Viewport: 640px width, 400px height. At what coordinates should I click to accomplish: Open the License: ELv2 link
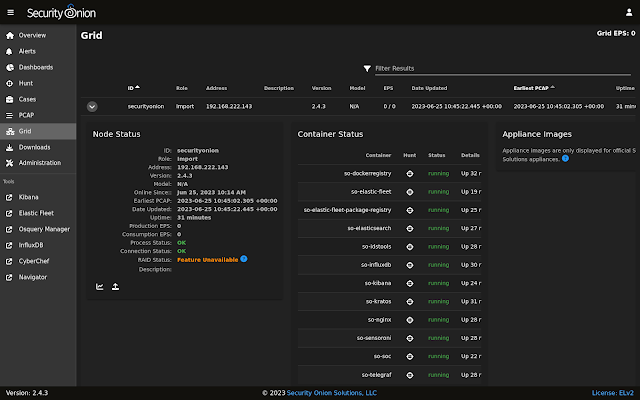pos(613,393)
